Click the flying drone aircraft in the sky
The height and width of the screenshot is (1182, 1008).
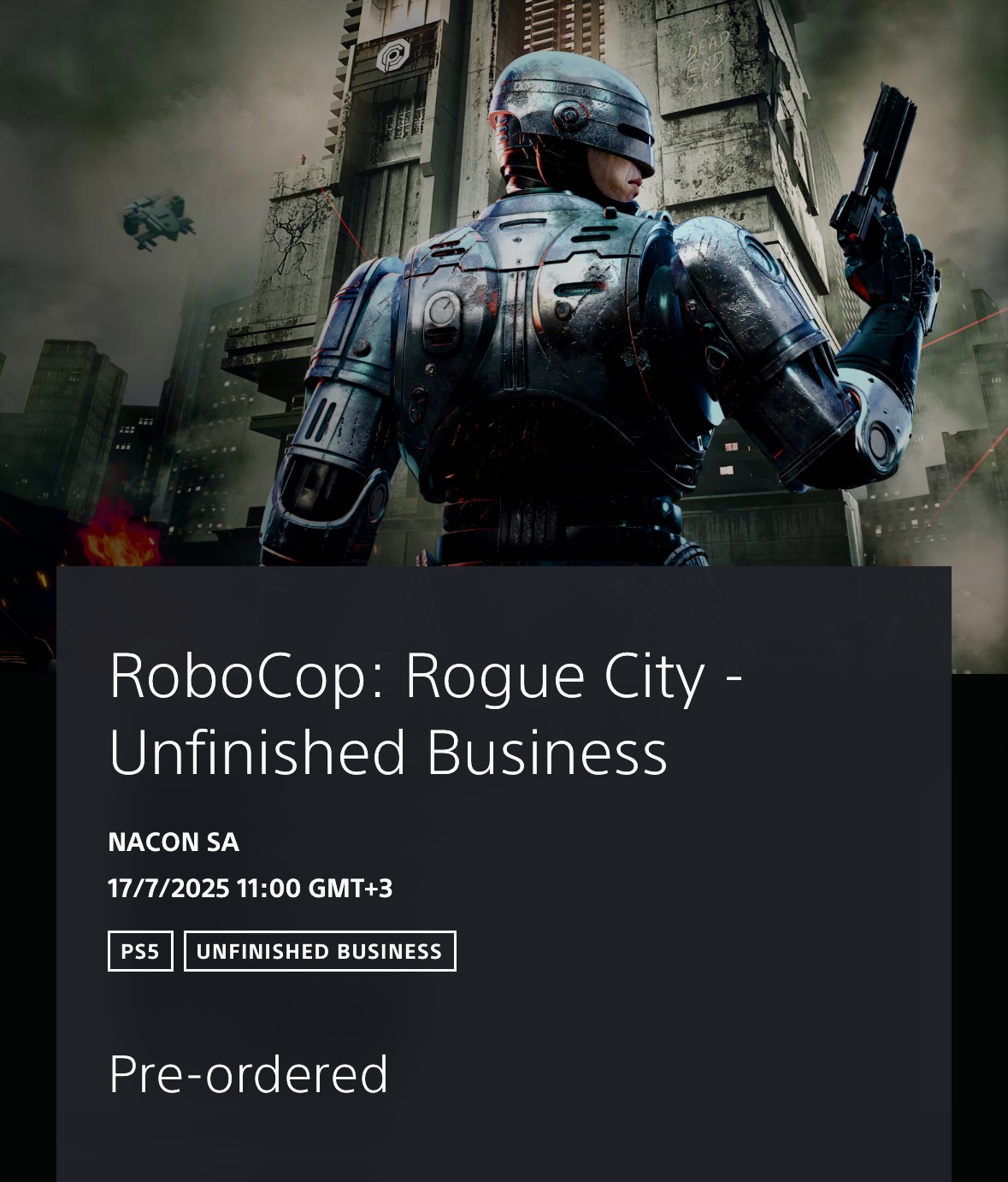coord(156,220)
